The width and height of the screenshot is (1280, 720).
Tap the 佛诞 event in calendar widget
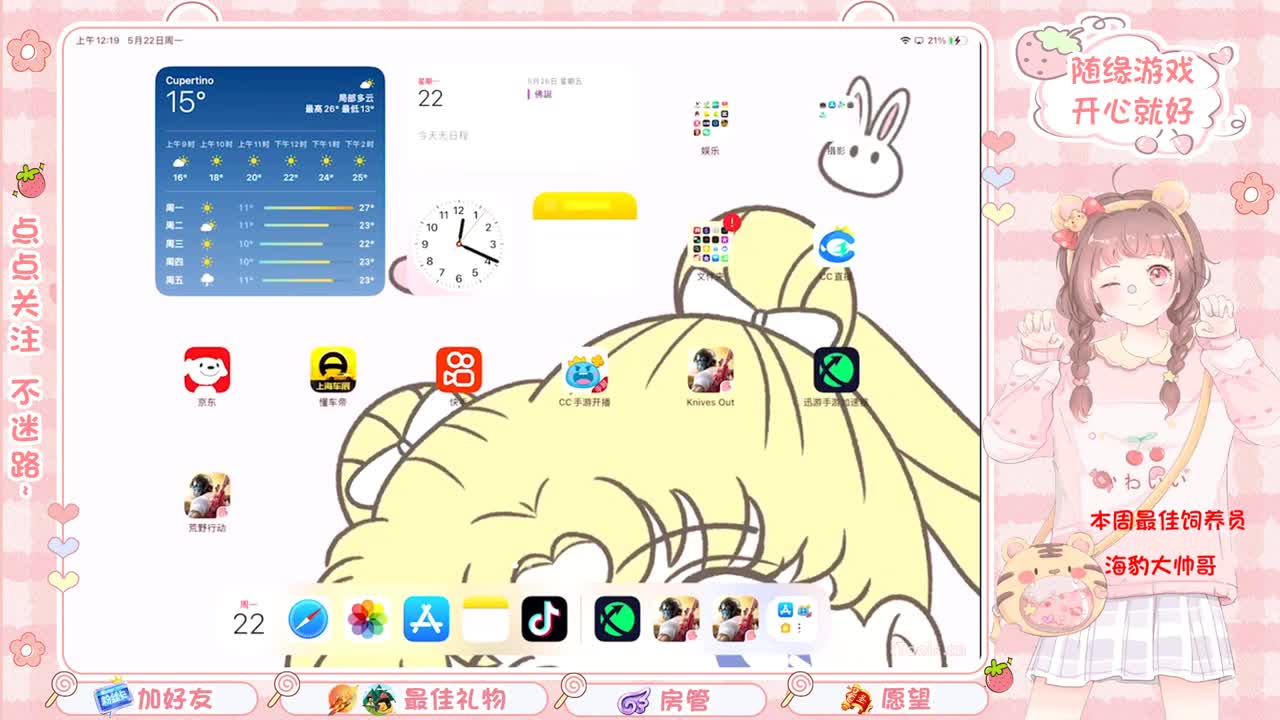[x=541, y=94]
